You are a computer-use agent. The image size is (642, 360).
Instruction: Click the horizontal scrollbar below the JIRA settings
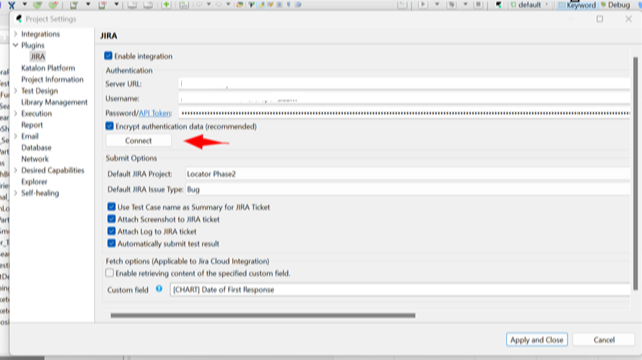pyautogui.click(x=263, y=315)
